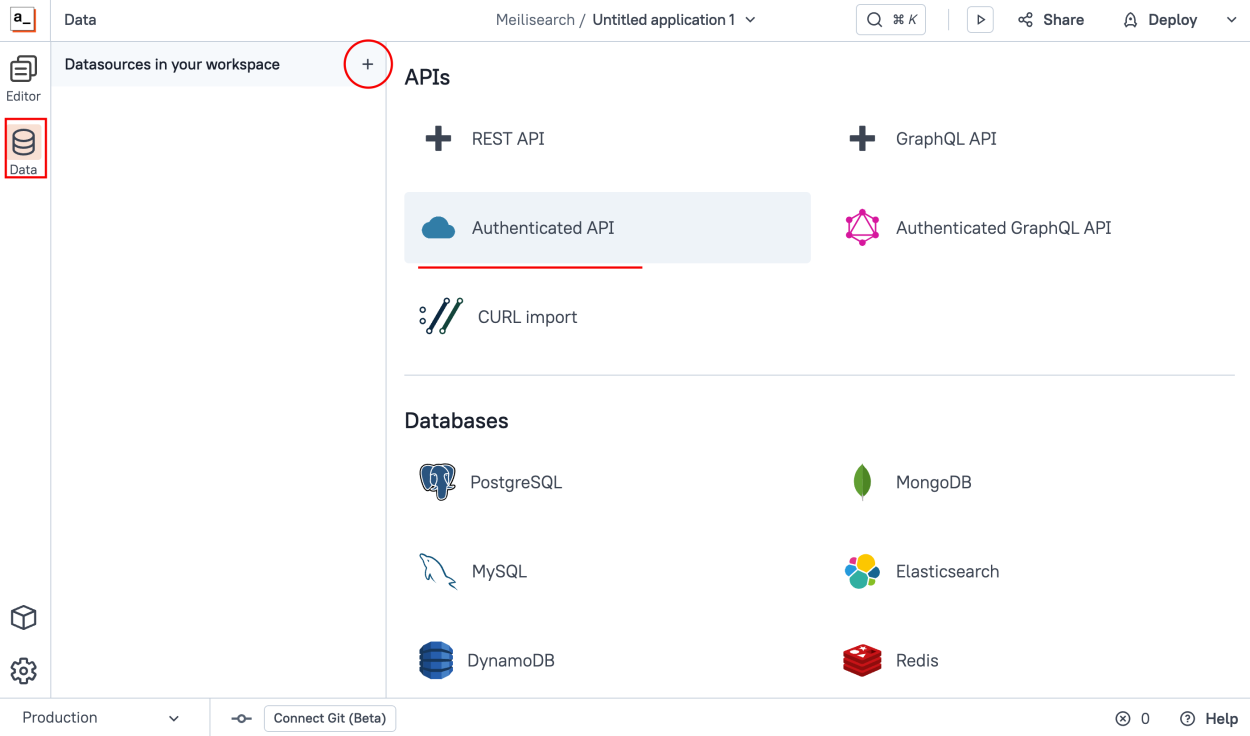Open workspace settings via the gear icon
The image size is (1250, 736).
tap(23, 670)
